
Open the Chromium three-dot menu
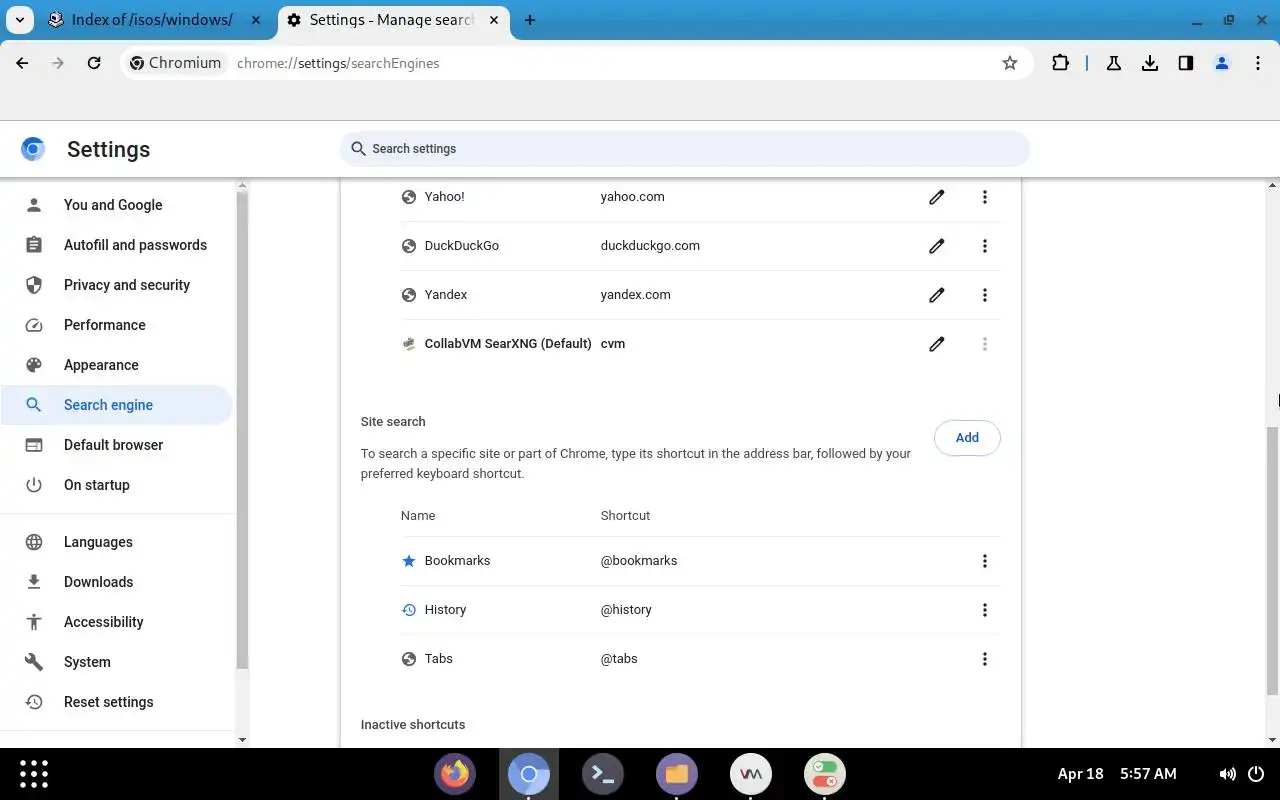point(1258,63)
